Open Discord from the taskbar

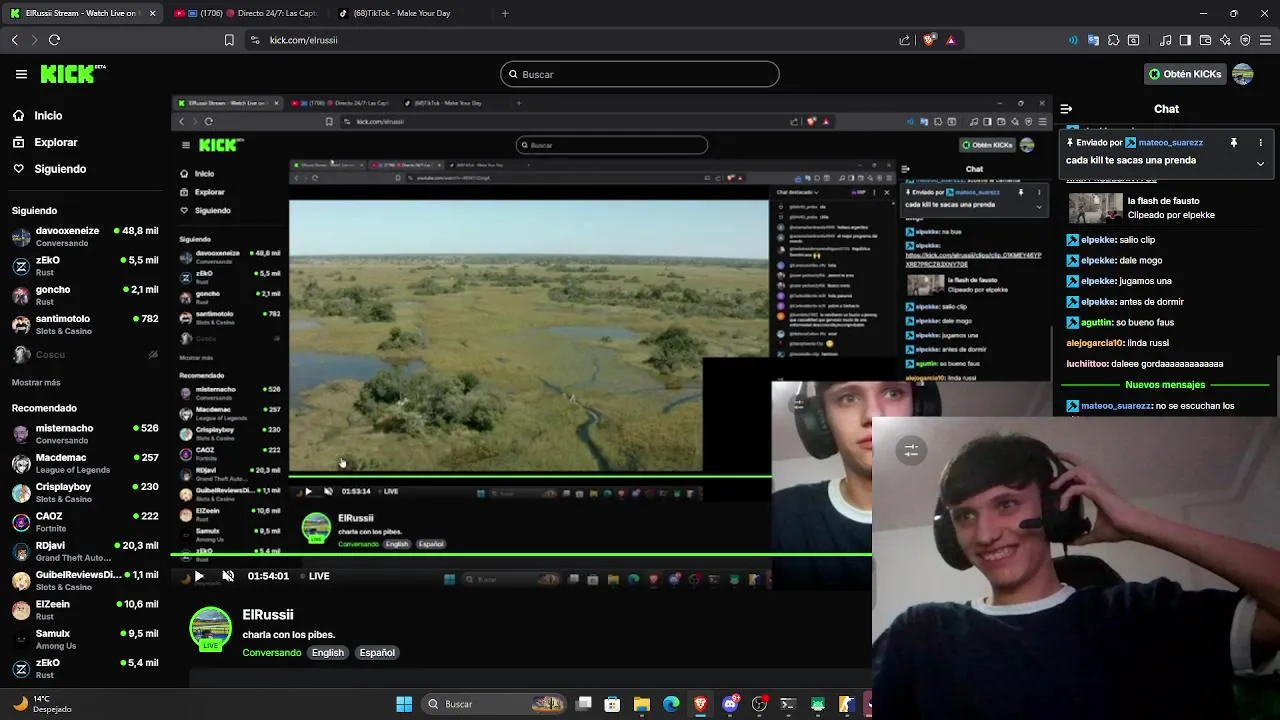coord(730,704)
